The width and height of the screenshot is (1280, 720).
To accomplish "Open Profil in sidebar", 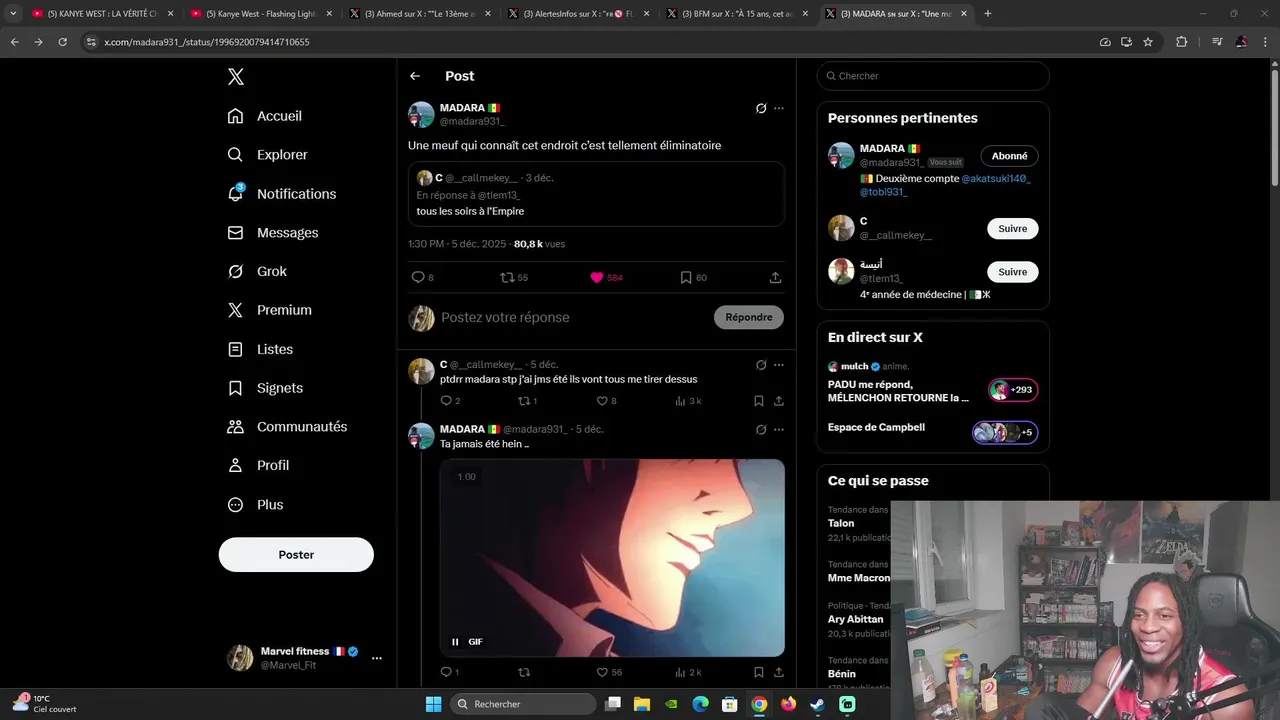I will tap(258, 465).
